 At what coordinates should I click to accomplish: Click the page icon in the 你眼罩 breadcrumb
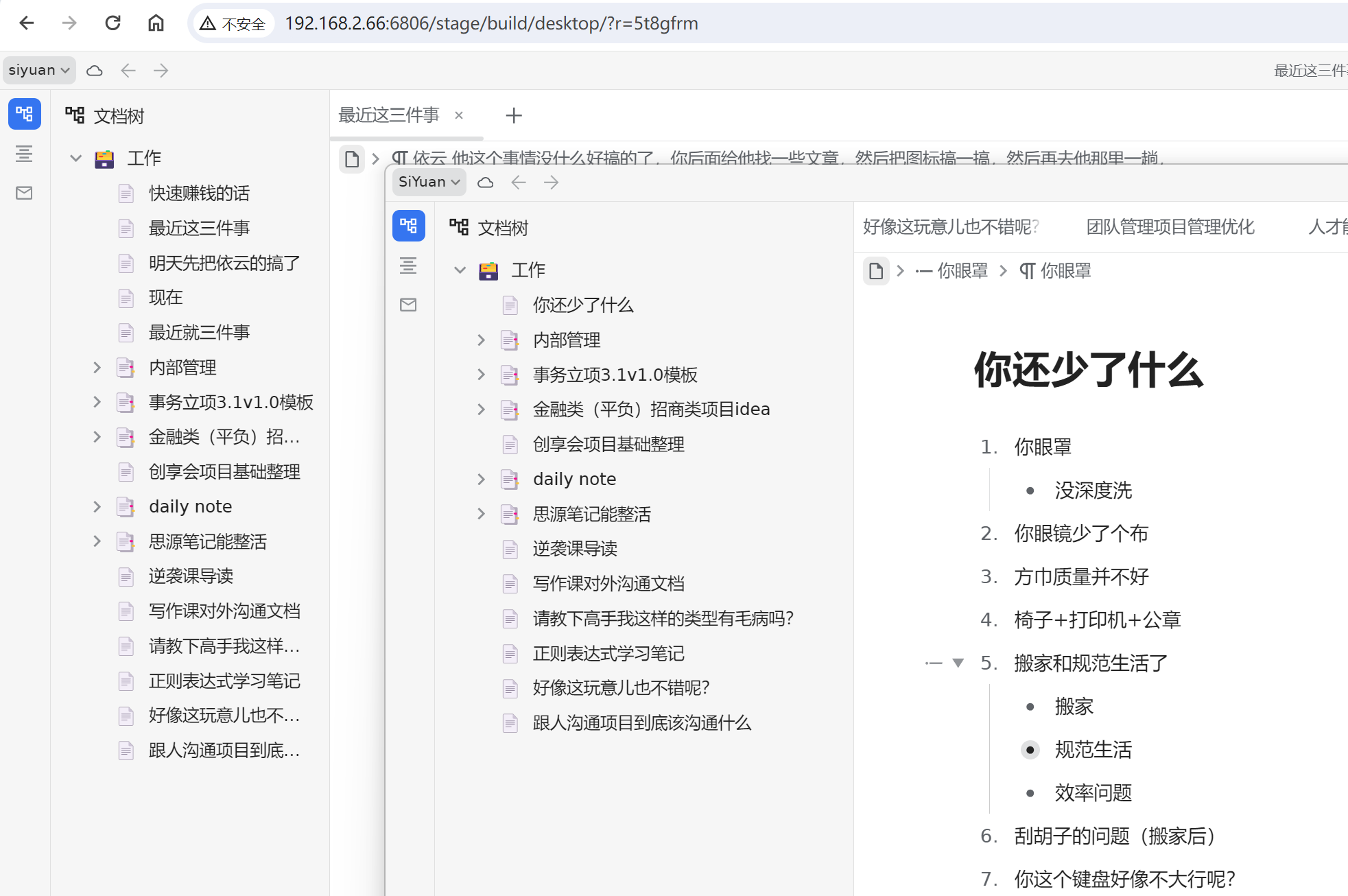[876, 271]
